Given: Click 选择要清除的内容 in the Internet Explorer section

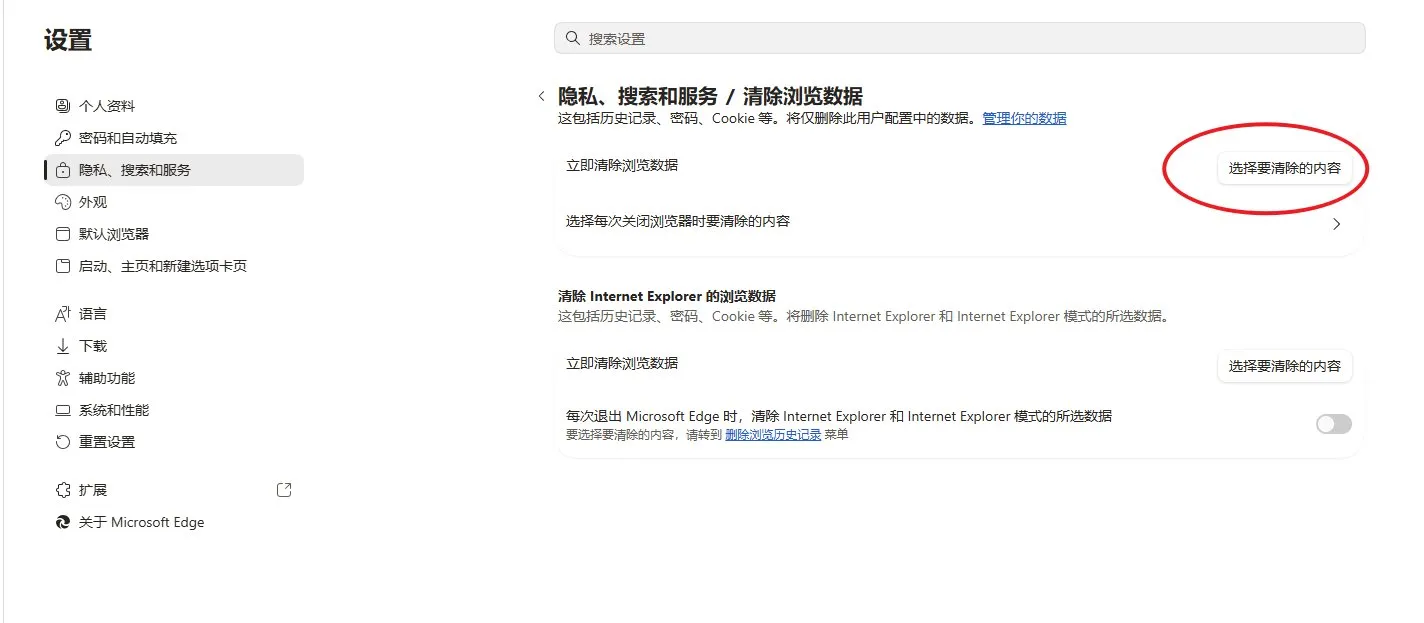Looking at the screenshot, I should [x=1284, y=366].
